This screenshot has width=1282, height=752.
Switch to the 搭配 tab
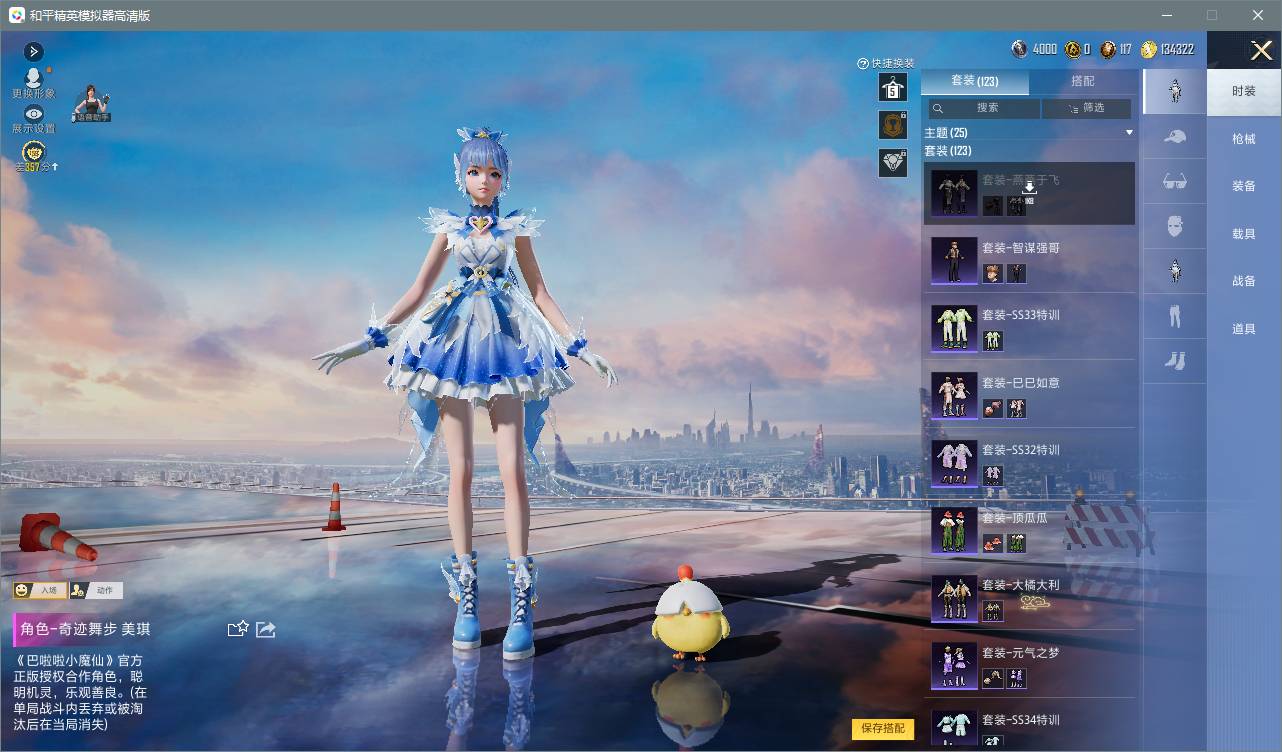pyautogui.click(x=1082, y=81)
